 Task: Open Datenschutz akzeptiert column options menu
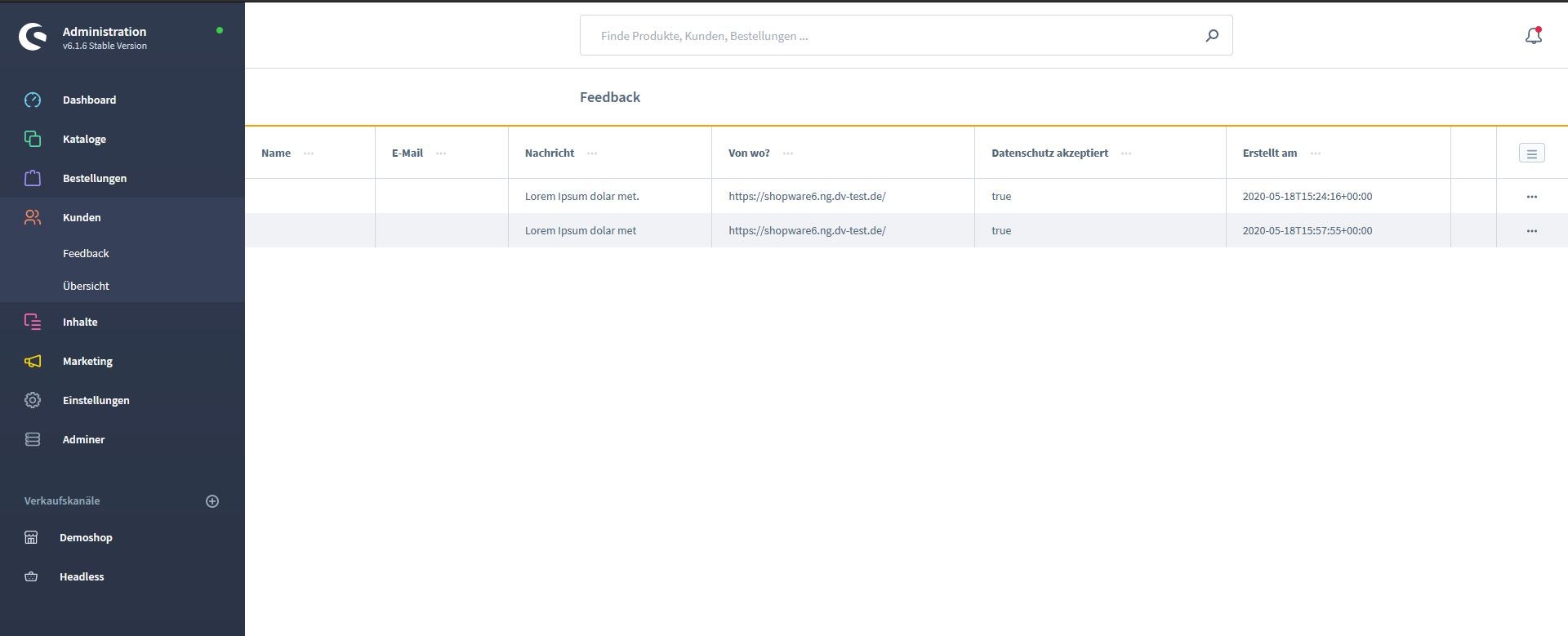[1126, 153]
